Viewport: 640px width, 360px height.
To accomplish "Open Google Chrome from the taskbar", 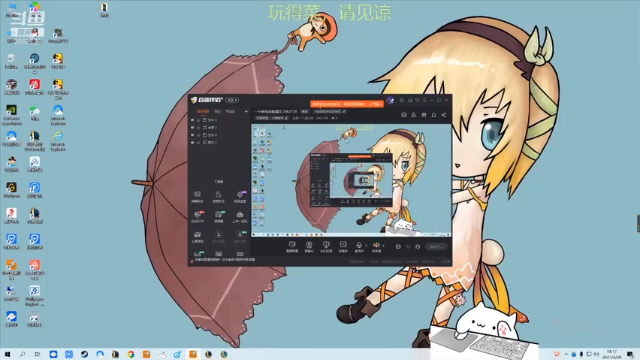I will 131,354.
